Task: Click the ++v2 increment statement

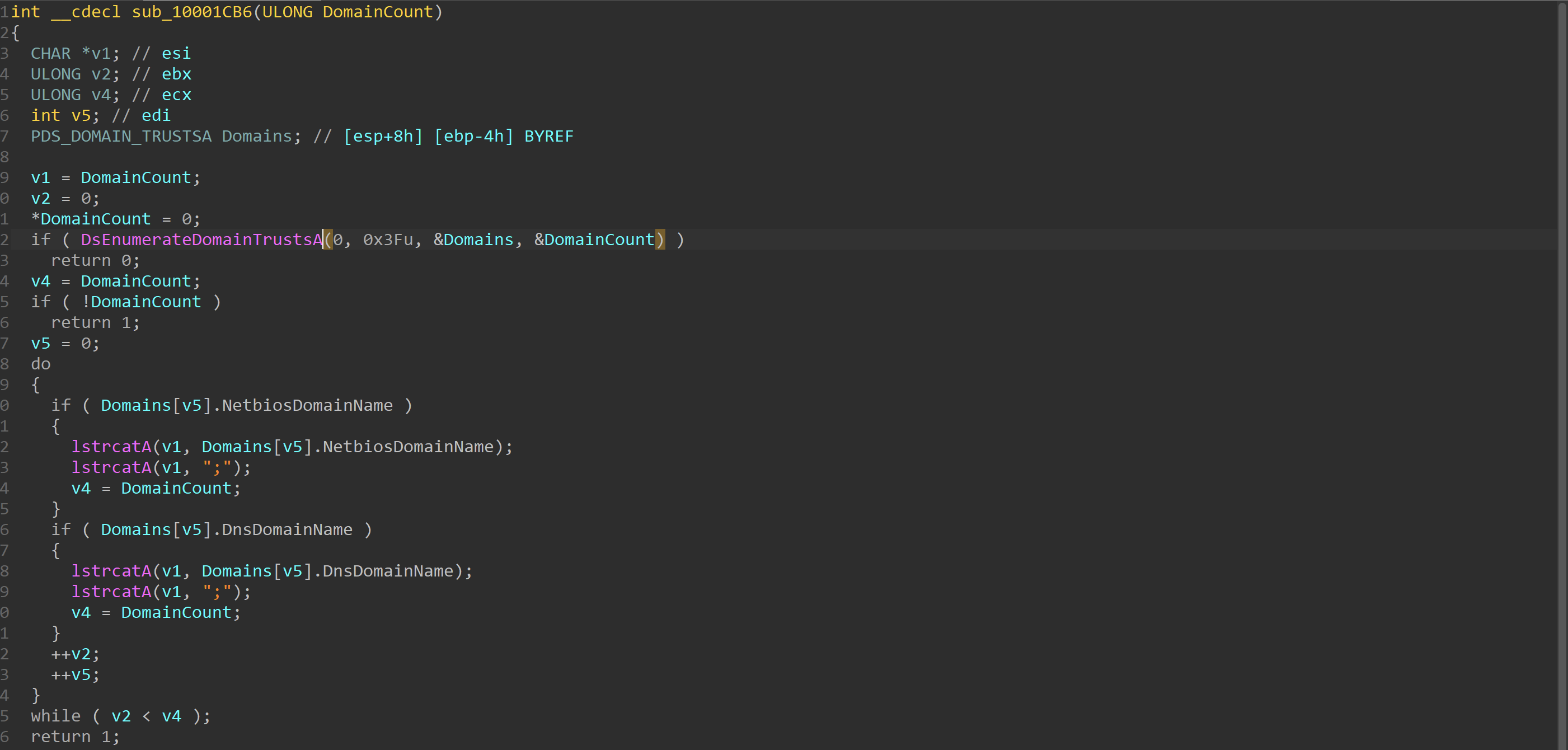Action: (76, 654)
